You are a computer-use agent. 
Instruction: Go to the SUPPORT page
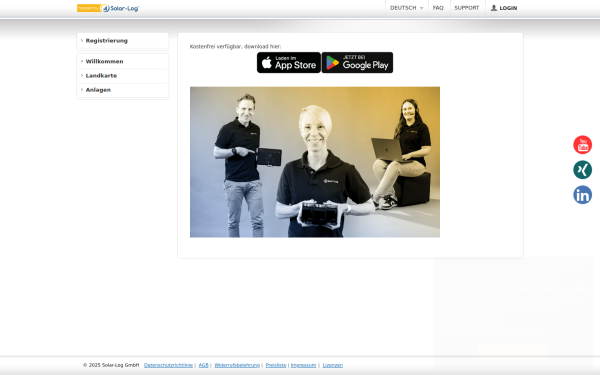(466, 8)
